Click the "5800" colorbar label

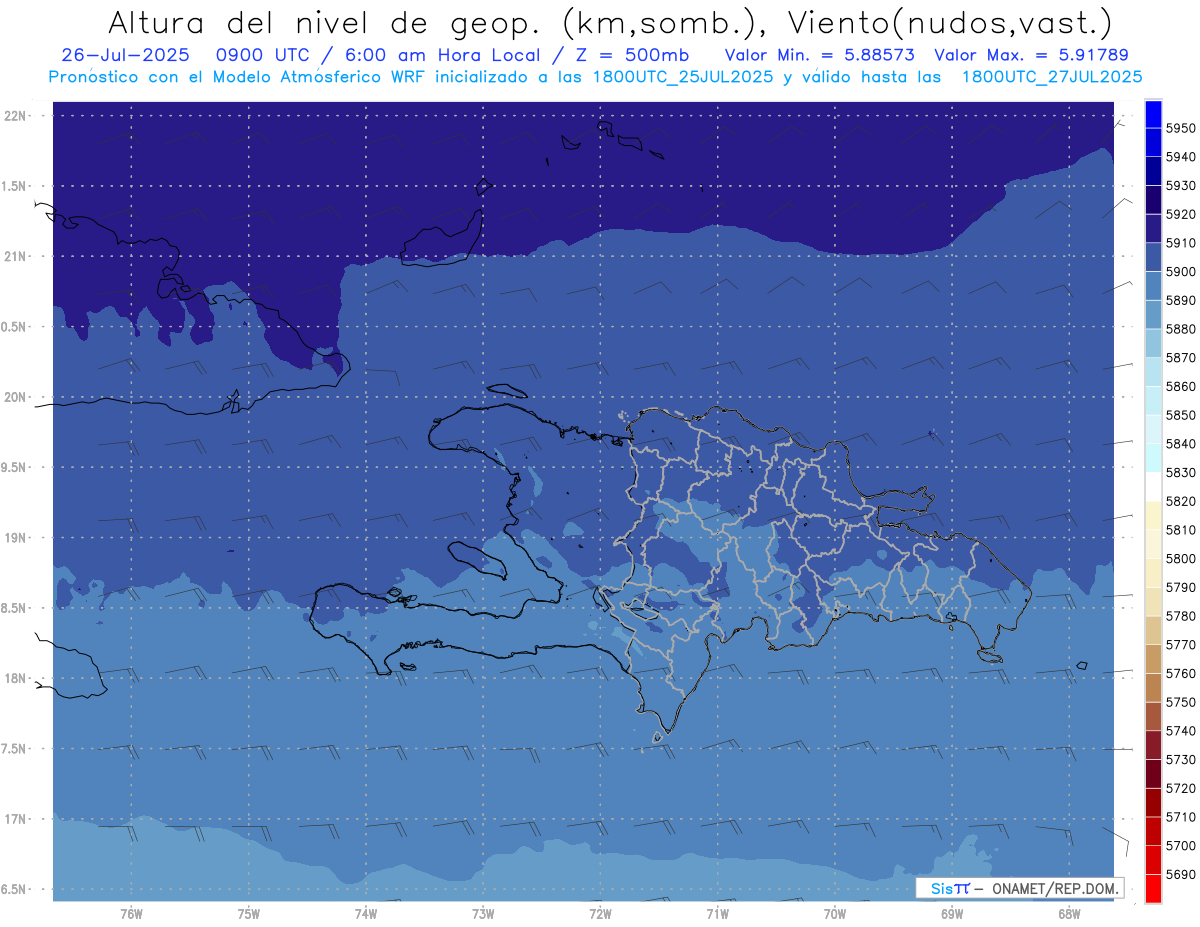[x=1180, y=559]
